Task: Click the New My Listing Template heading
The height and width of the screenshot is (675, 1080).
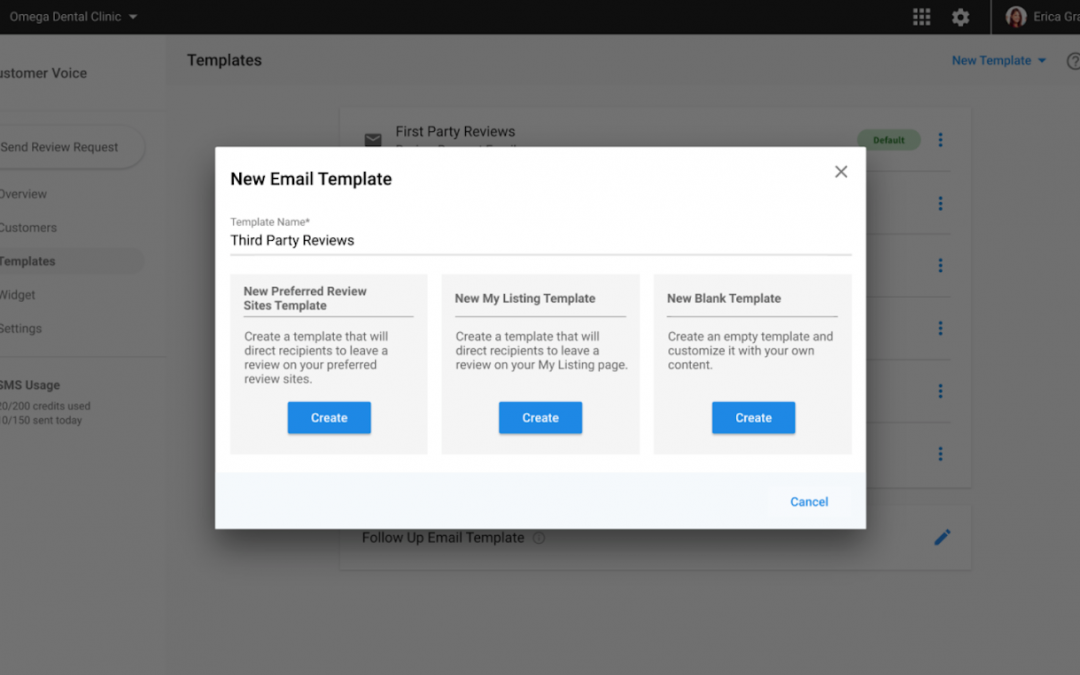Action: pos(525,298)
